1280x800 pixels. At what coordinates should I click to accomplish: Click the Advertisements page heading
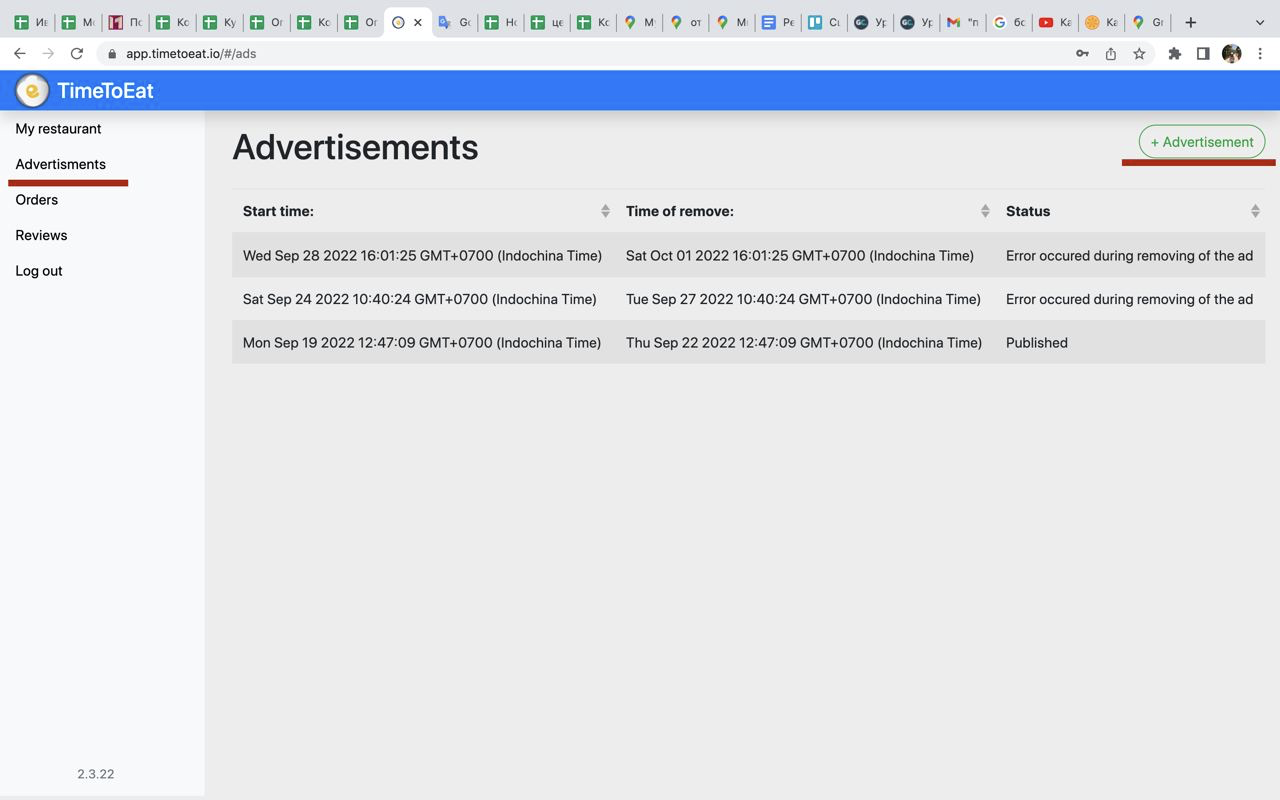[355, 147]
